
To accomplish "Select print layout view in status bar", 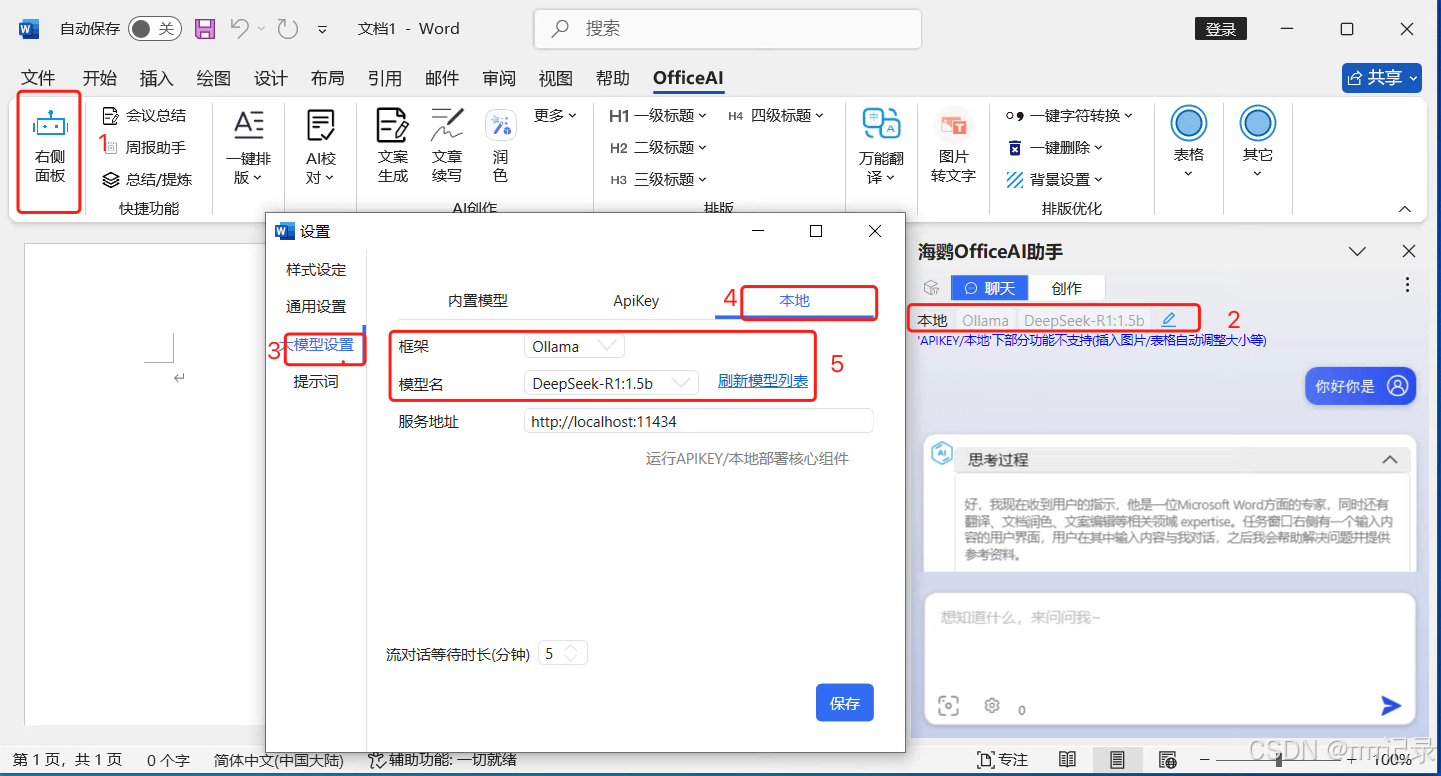I will [x=1117, y=760].
